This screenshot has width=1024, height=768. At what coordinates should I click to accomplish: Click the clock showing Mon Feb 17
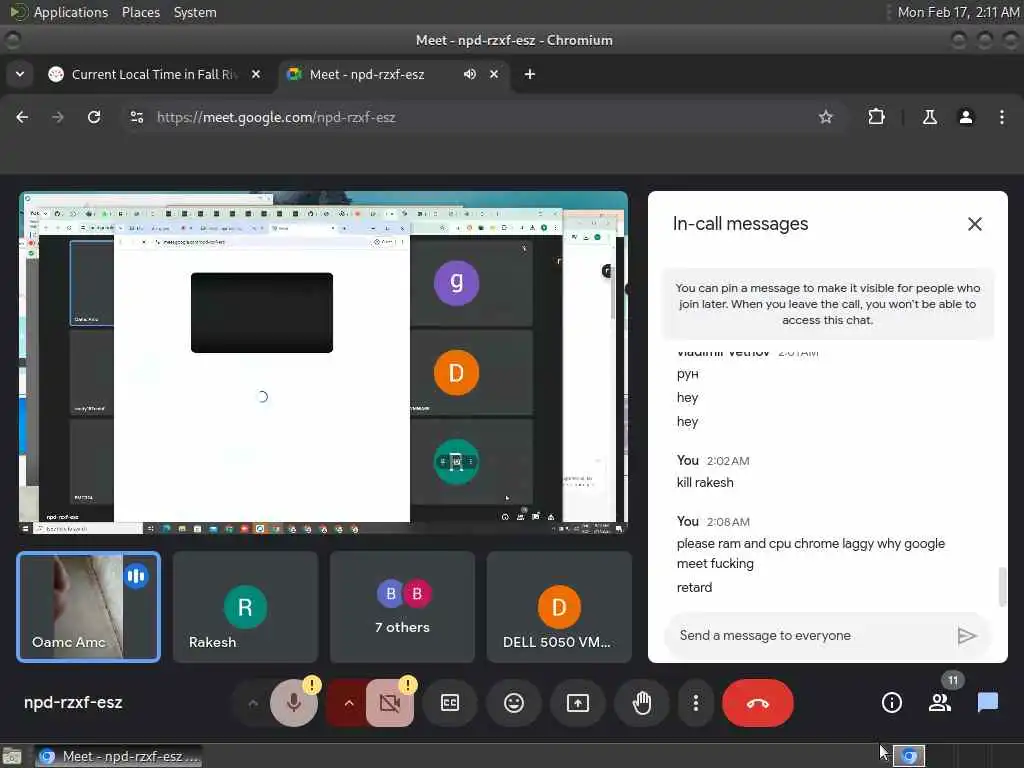[x=958, y=12]
